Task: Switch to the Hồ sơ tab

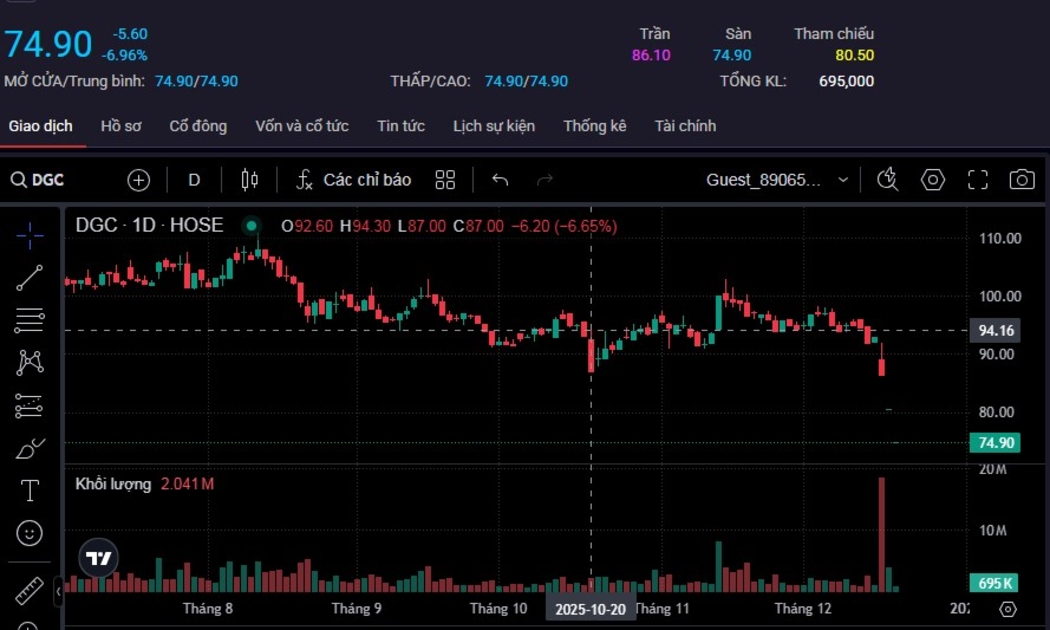Action: pos(121,126)
